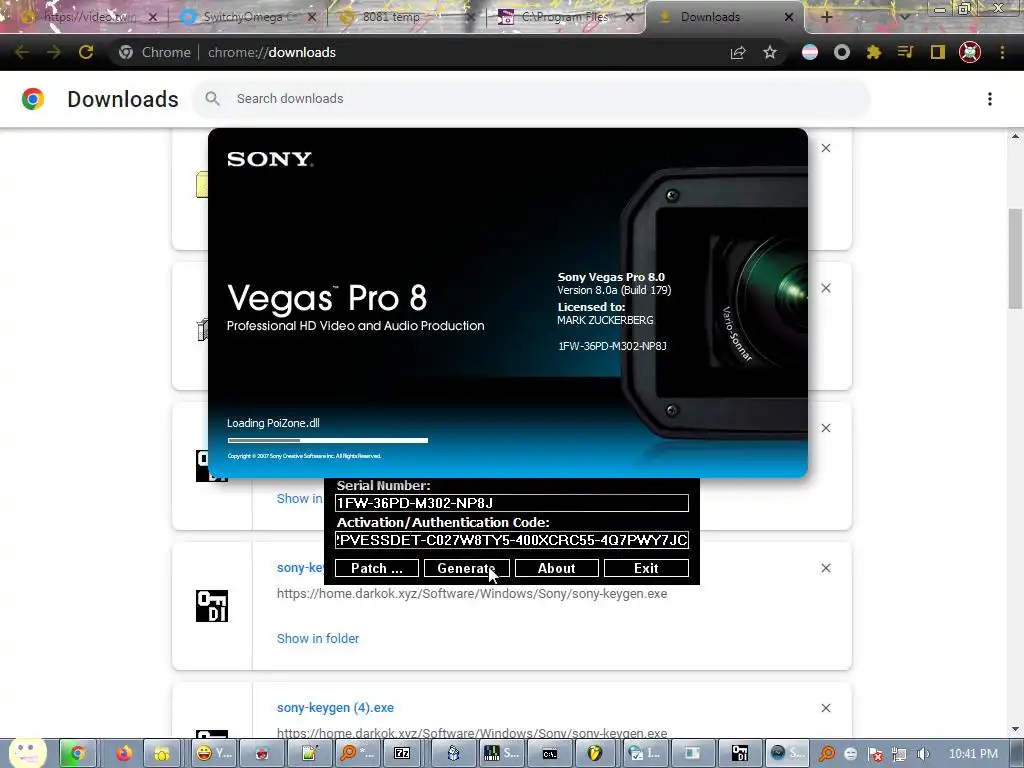This screenshot has width=1024, height=768.
Task: Click the 10:41 PM taskbar clock
Action: tap(973, 754)
